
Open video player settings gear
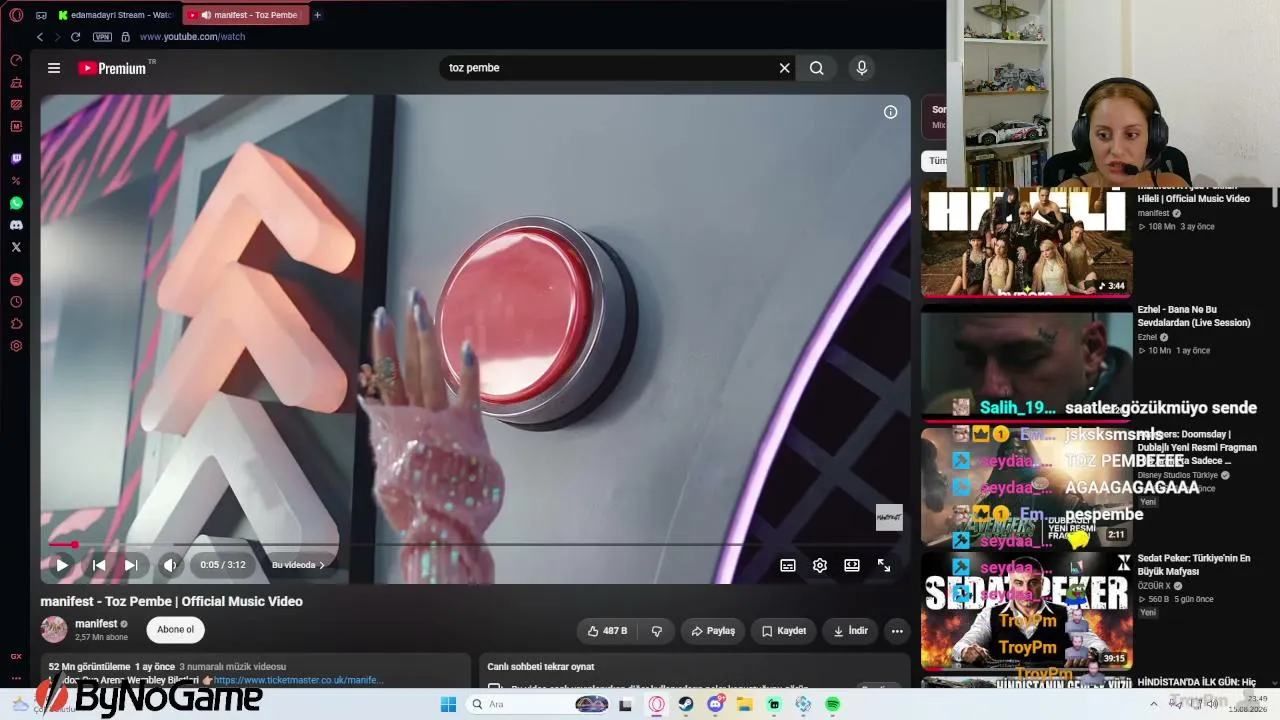[820, 565]
